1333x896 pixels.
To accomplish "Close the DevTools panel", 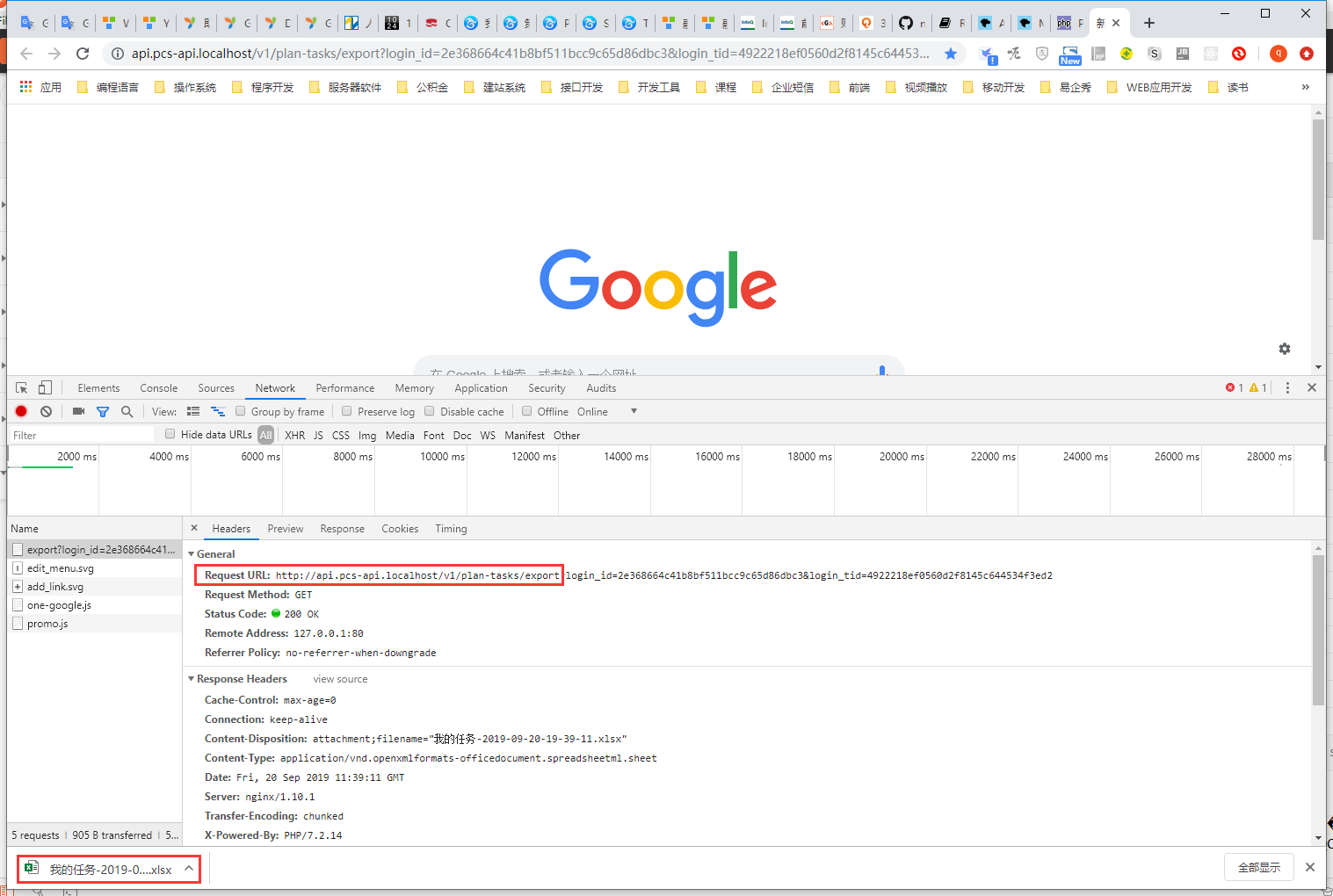I will (1312, 387).
